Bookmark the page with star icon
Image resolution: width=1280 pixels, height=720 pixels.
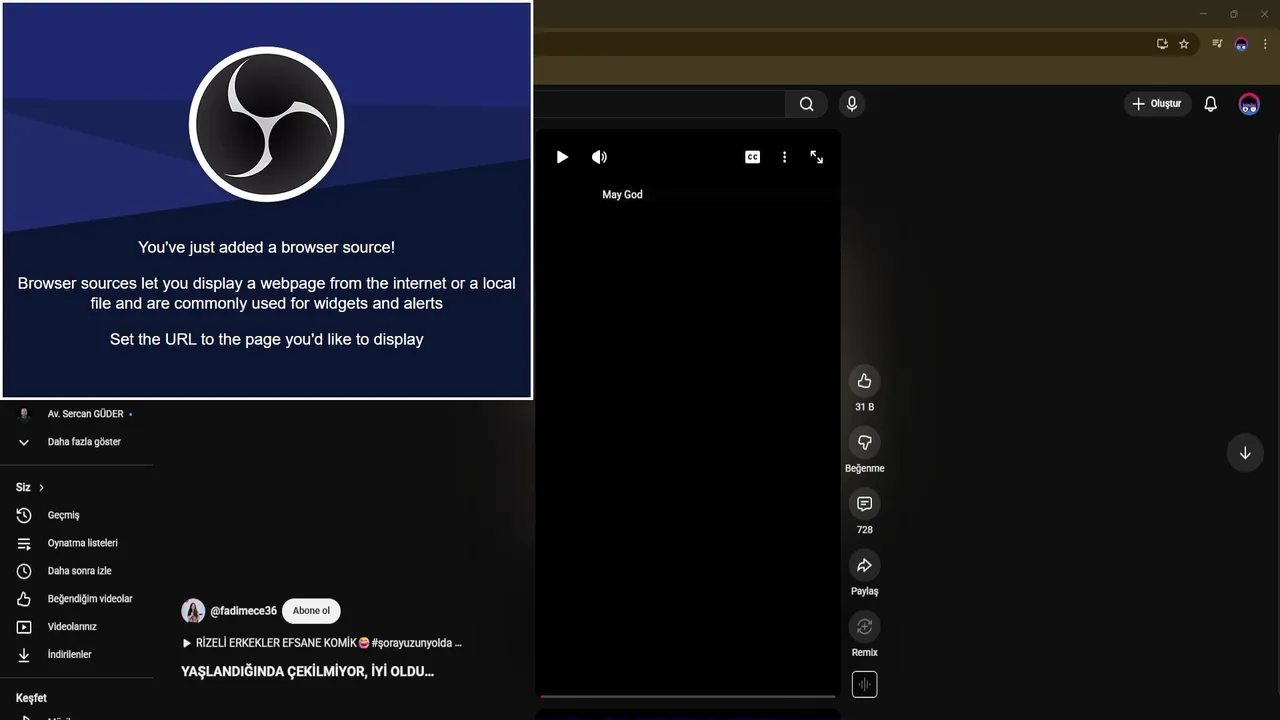1184,44
